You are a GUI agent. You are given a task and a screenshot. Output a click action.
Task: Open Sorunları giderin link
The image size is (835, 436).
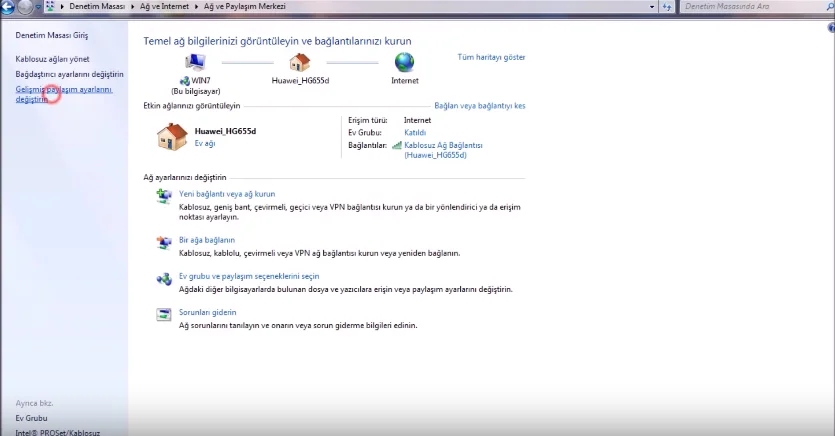pos(208,312)
